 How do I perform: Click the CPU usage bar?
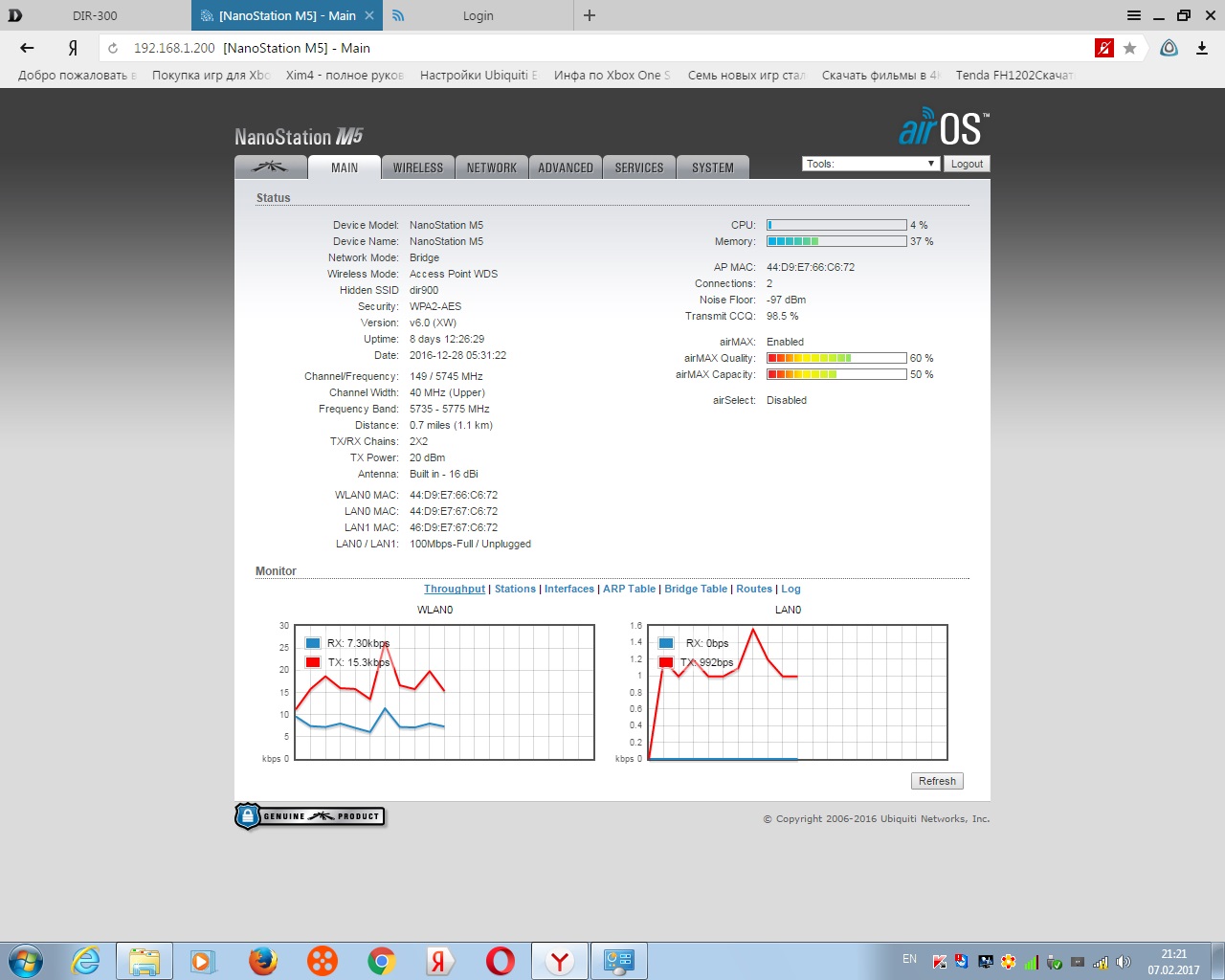coord(836,225)
